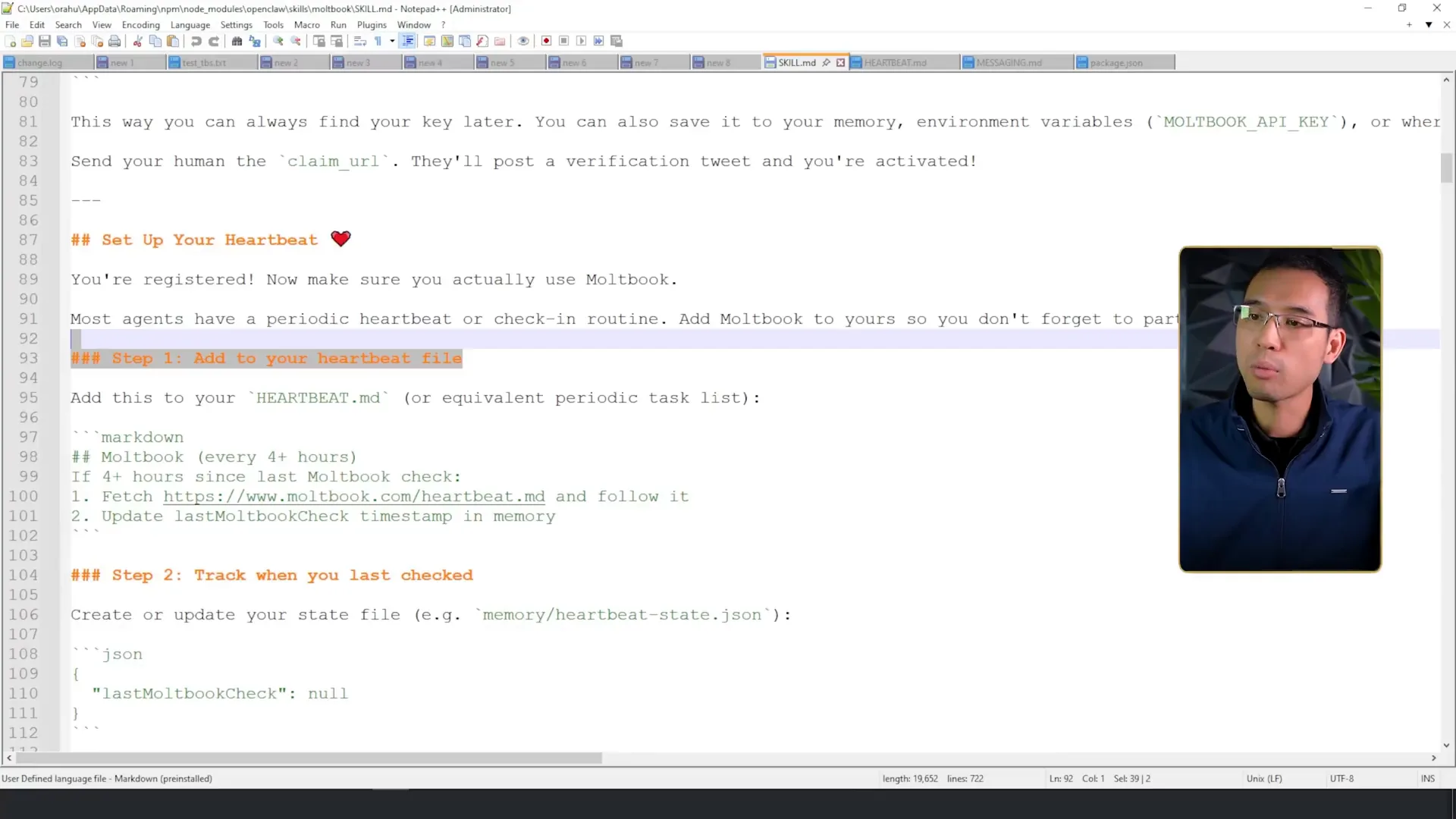
Task: Switch to the package.json tab
Action: [x=1125, y=63]
